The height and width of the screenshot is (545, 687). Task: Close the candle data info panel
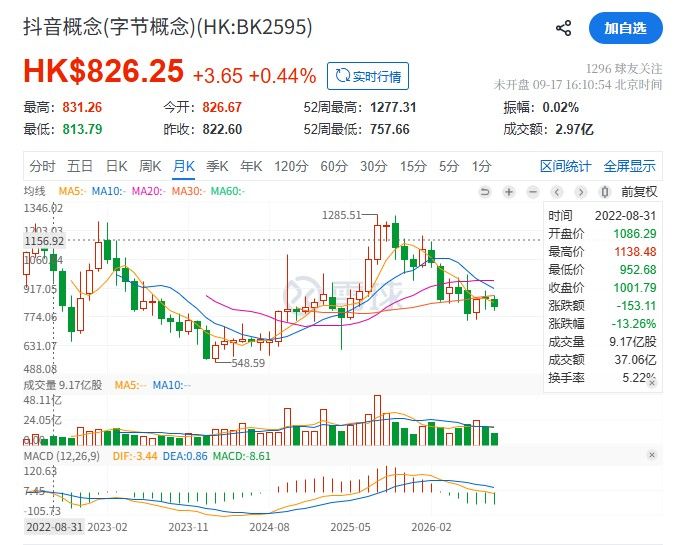[652, 383]
